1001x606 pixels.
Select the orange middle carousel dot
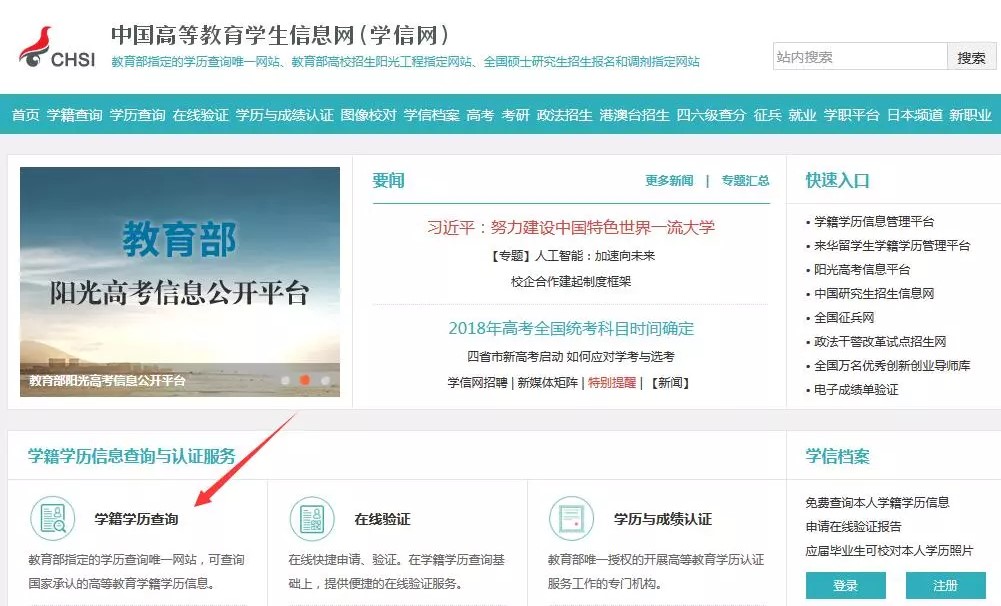coord(305,380)
